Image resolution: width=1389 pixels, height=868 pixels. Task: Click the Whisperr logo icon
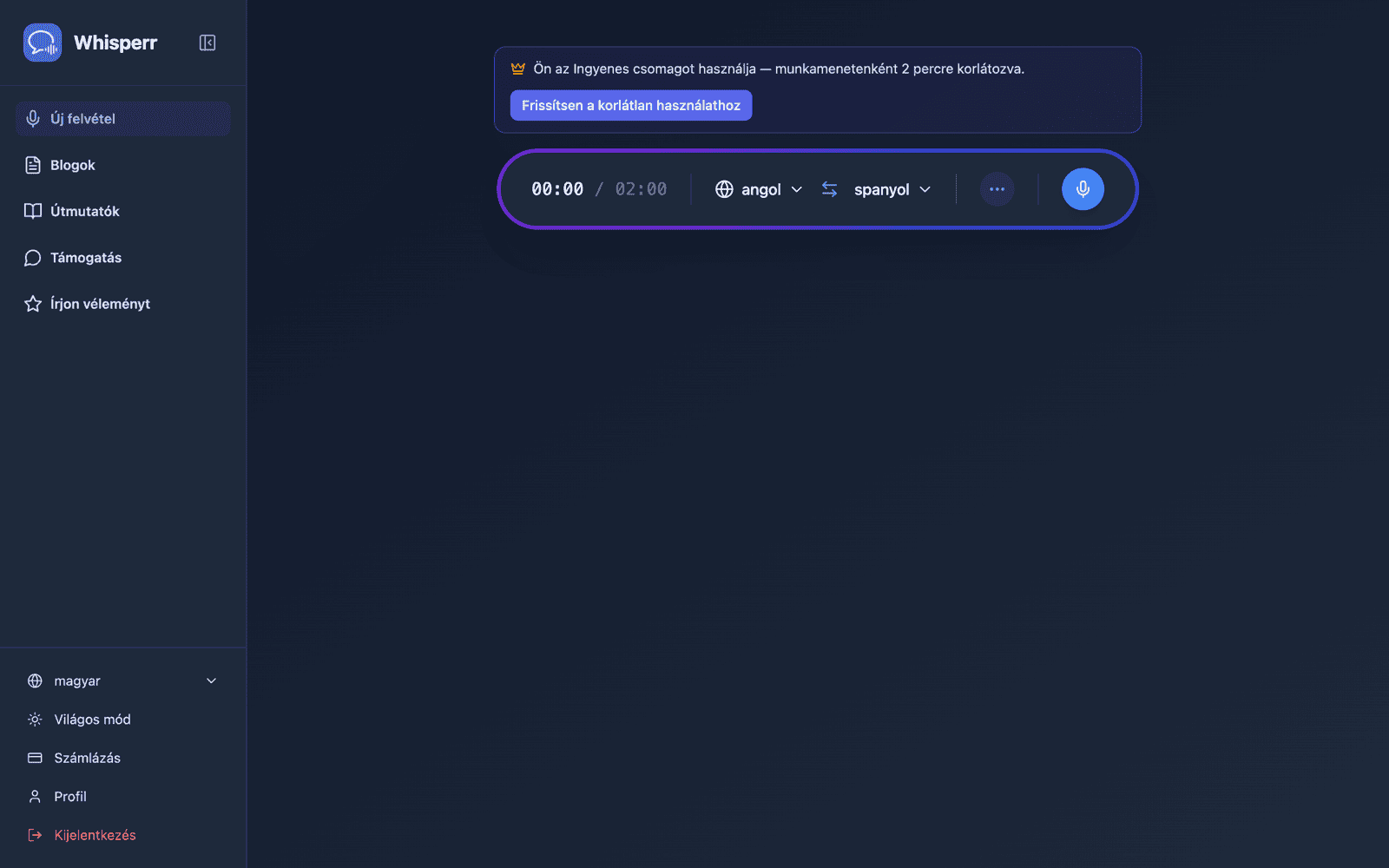point(43,43)
